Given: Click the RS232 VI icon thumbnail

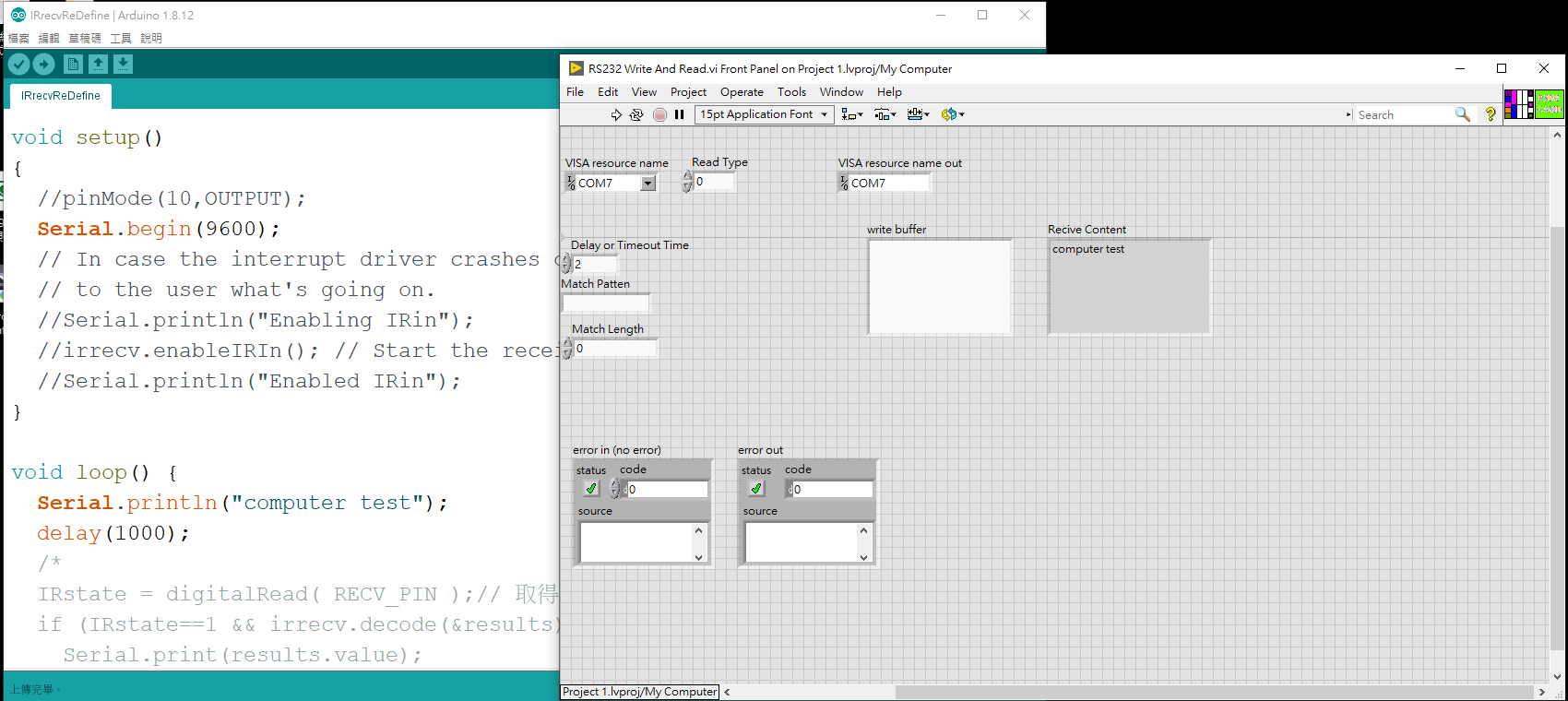Looking at the screenshot, I should (x=1550, y=104).
